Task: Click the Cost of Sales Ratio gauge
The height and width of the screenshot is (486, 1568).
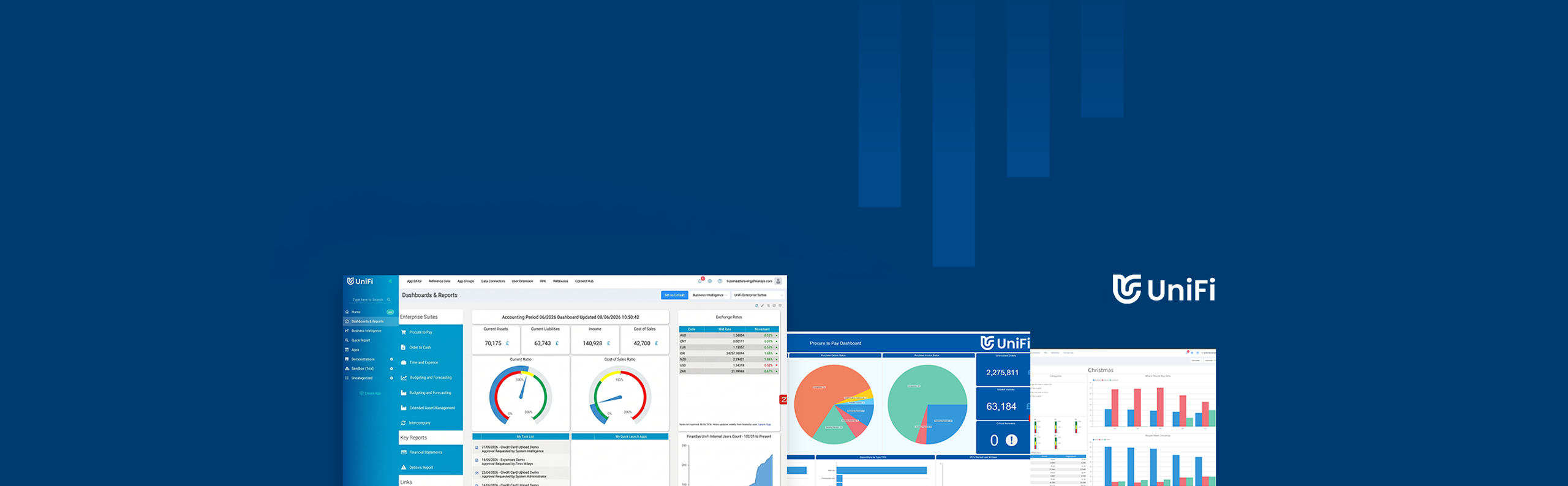Action: [x=620, y=395]
